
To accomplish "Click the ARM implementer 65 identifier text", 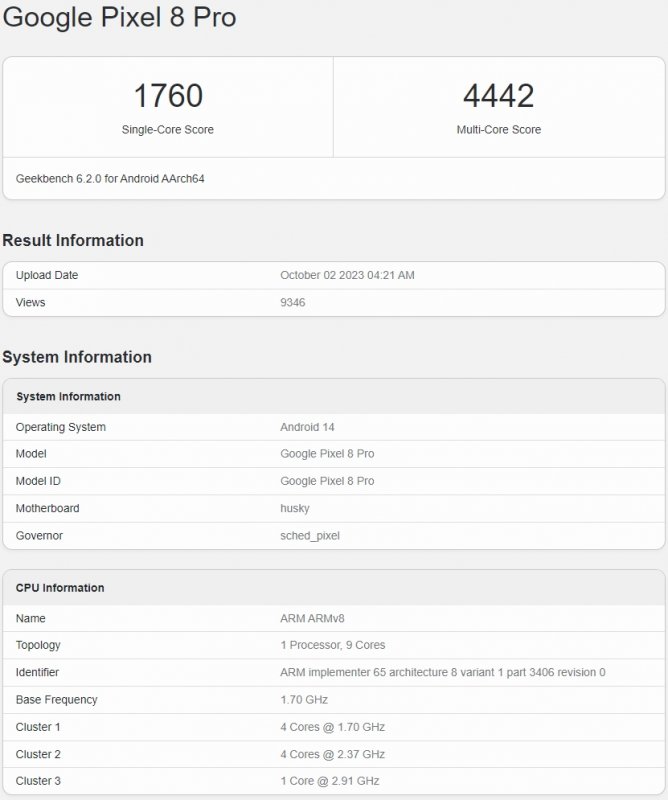I will (442, 672).
